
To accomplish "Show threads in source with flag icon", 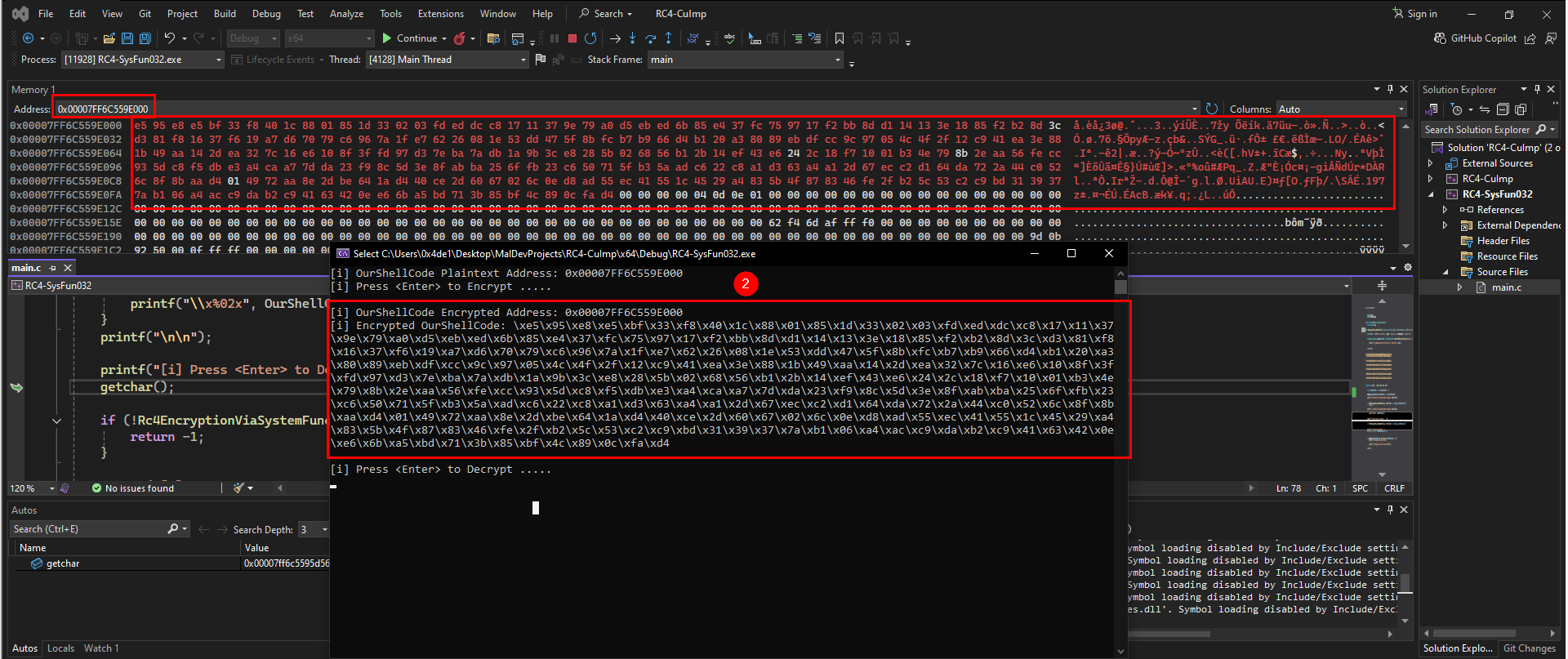I will tap(540, 60).
